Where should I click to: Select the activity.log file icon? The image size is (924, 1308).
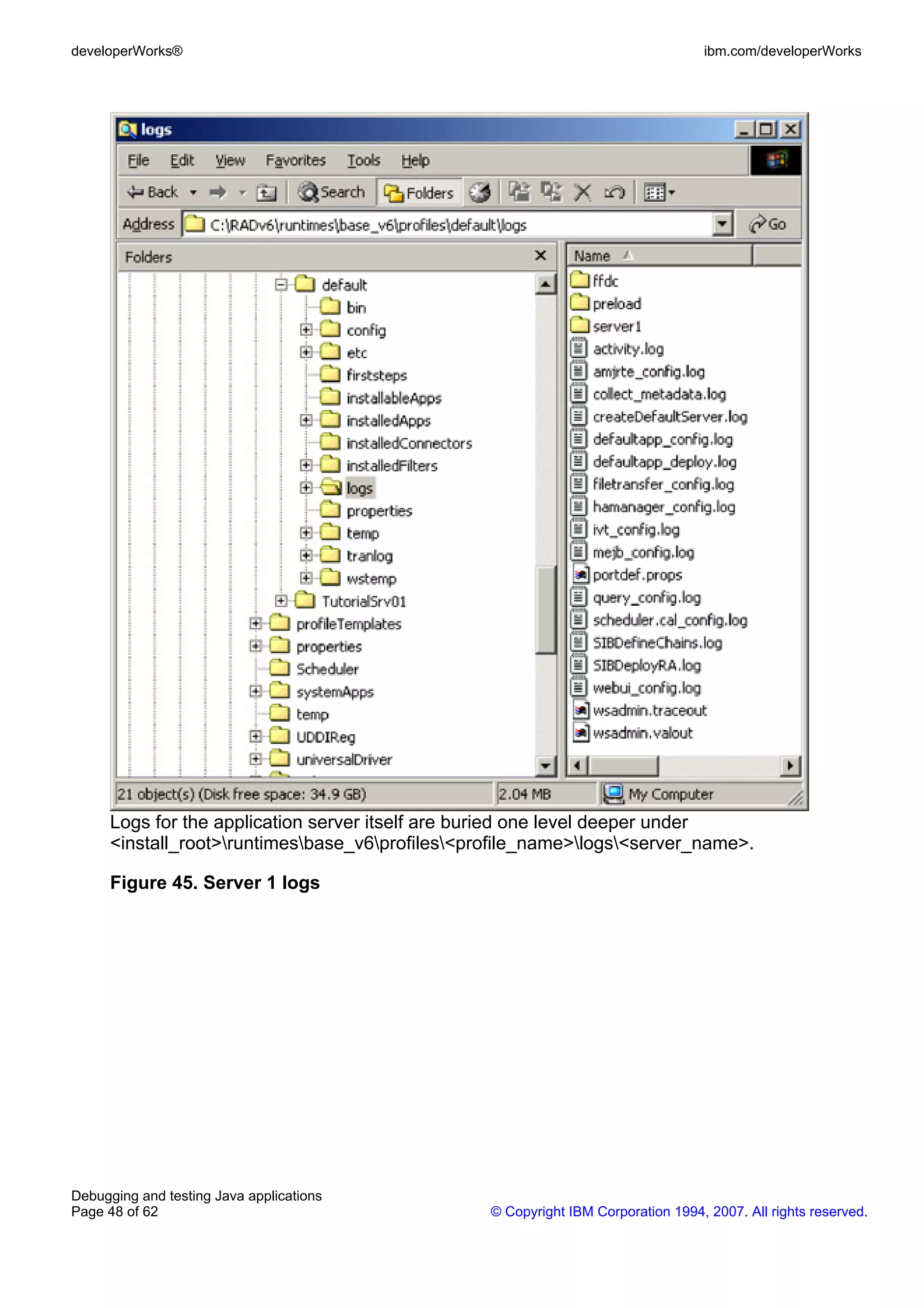(578, 348)
